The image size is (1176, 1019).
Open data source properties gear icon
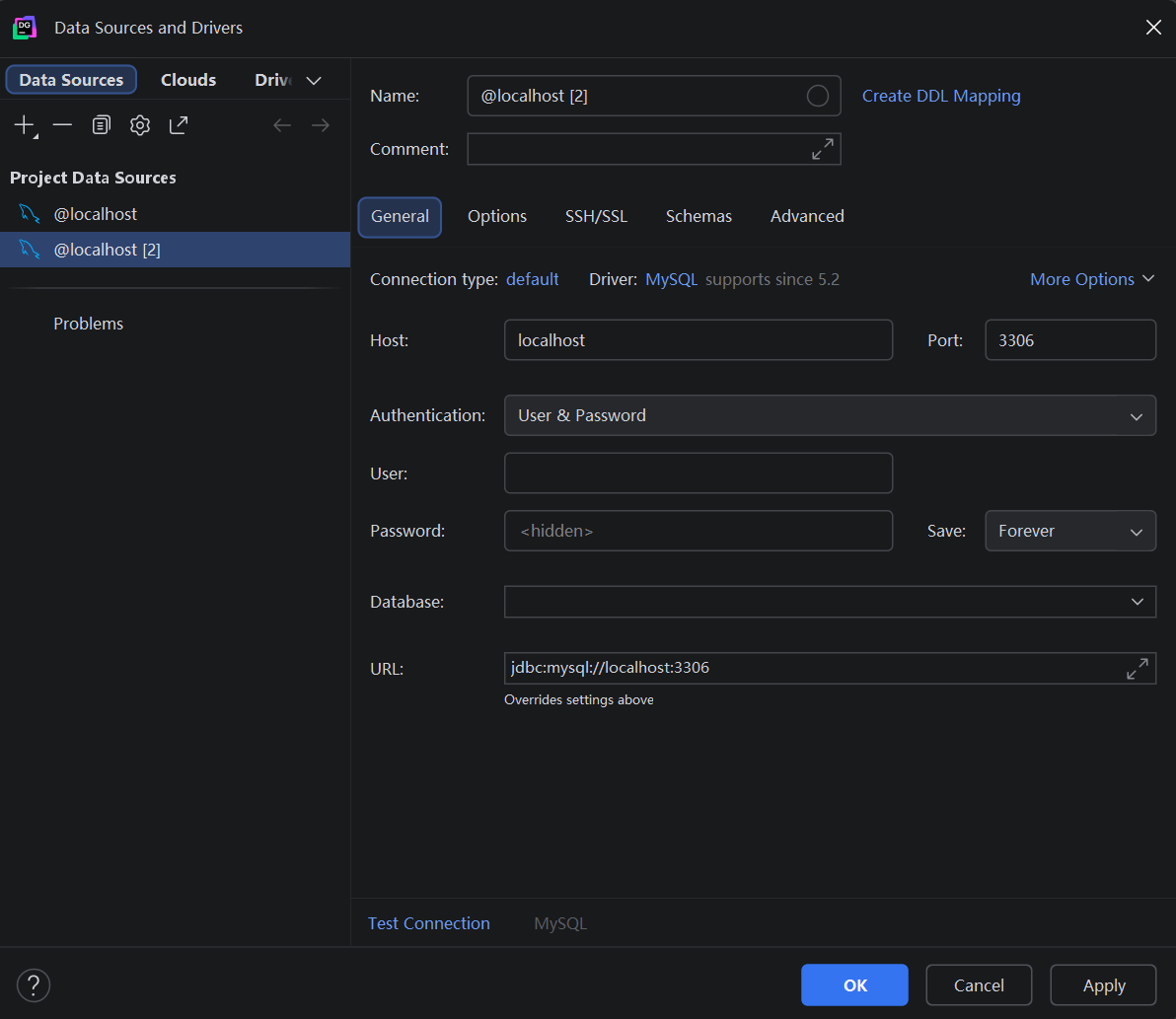point(139,125)
